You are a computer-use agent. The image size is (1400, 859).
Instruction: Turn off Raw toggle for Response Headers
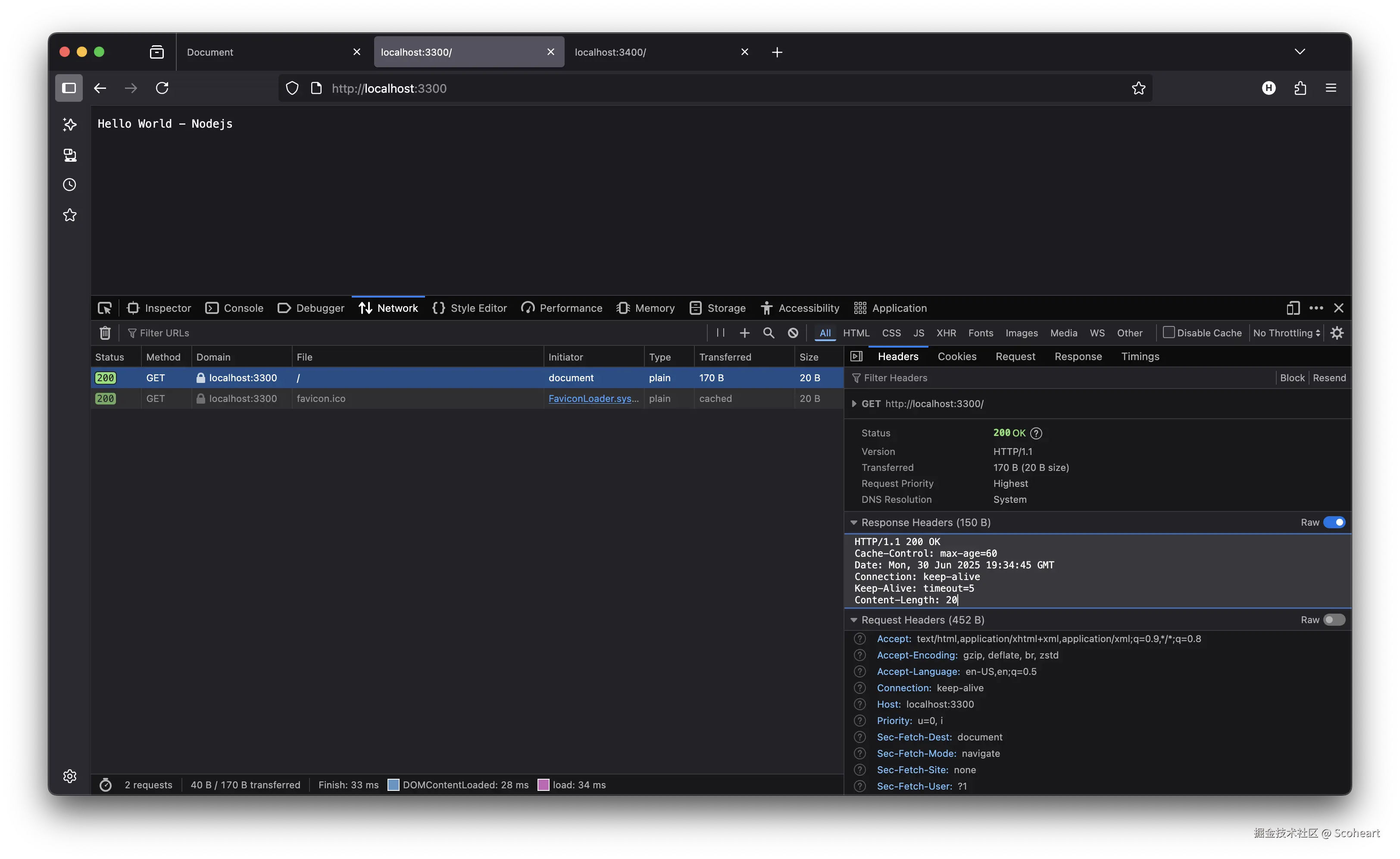[x=1334, y=523]
